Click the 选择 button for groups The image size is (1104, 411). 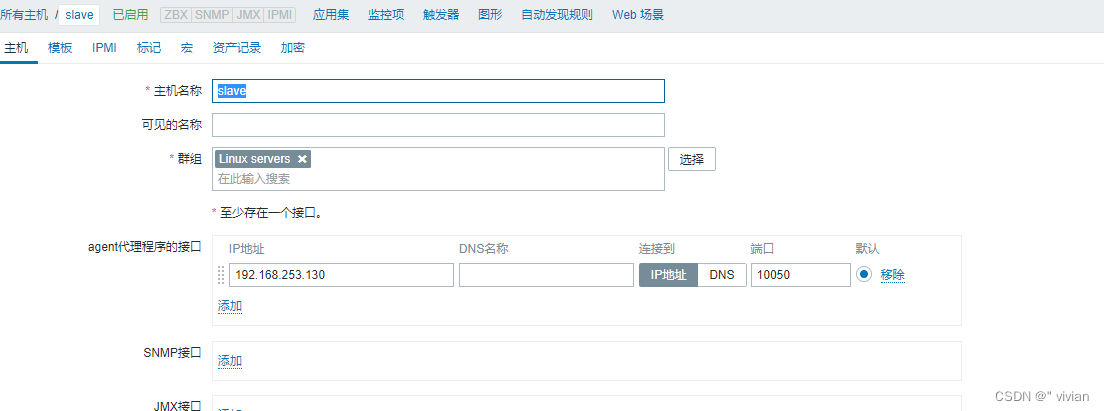(691, 159)
